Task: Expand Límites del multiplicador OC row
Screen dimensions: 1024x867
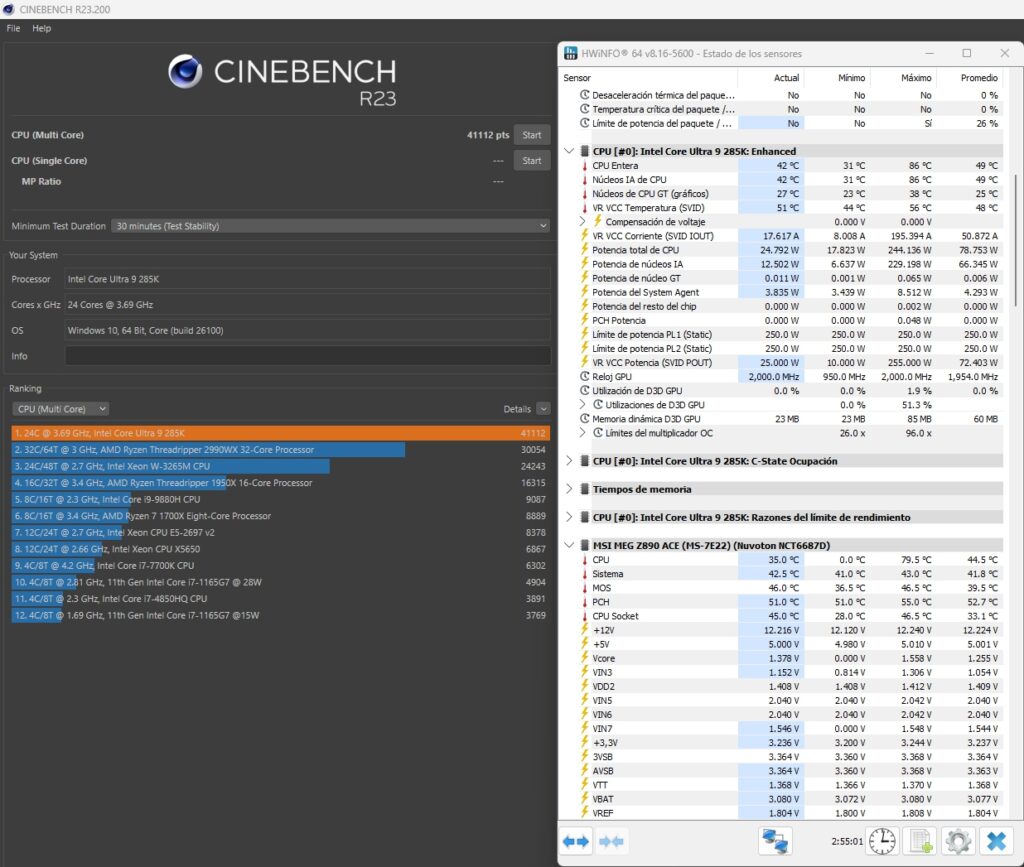Action: tap(583, 433)
